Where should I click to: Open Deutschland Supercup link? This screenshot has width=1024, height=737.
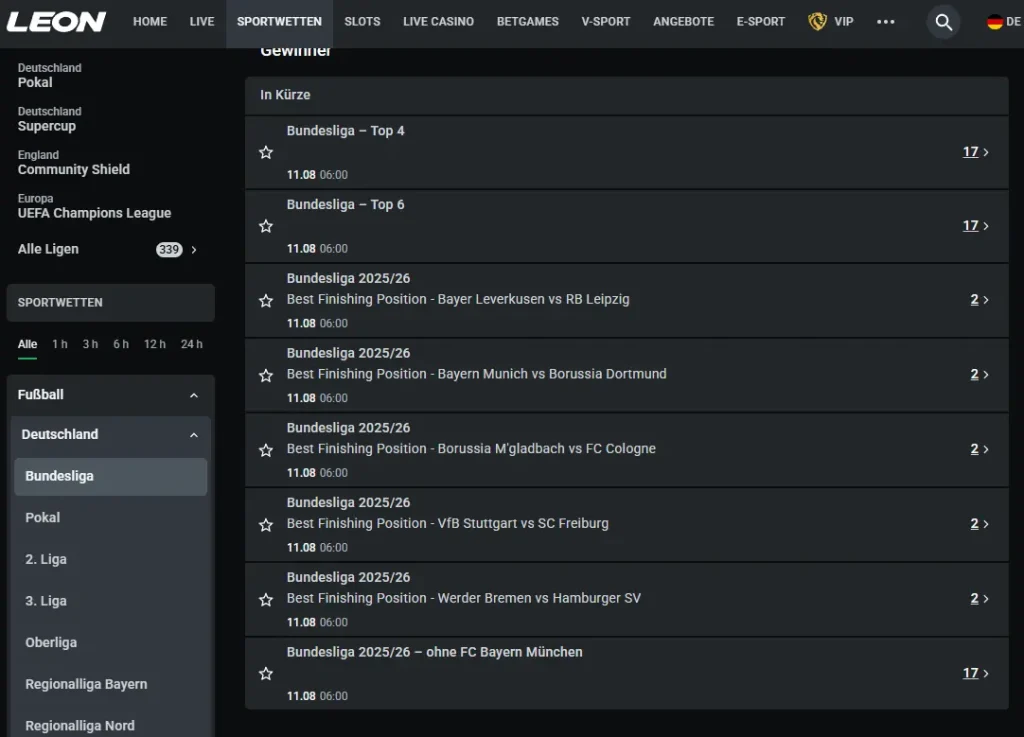point(50,119)
